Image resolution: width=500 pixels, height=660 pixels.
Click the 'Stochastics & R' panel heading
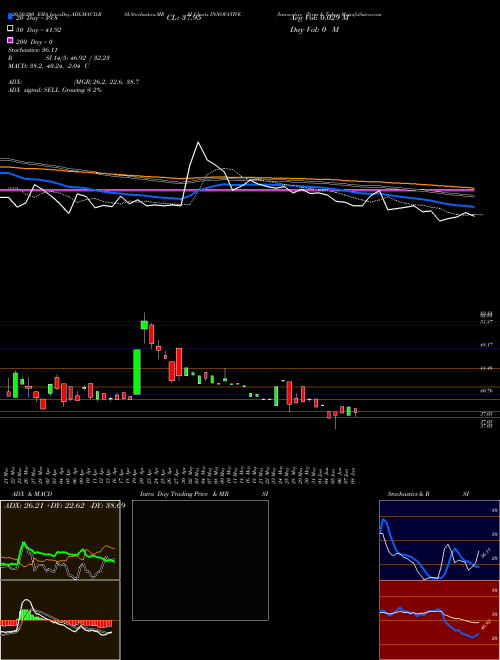pos(408,494)
